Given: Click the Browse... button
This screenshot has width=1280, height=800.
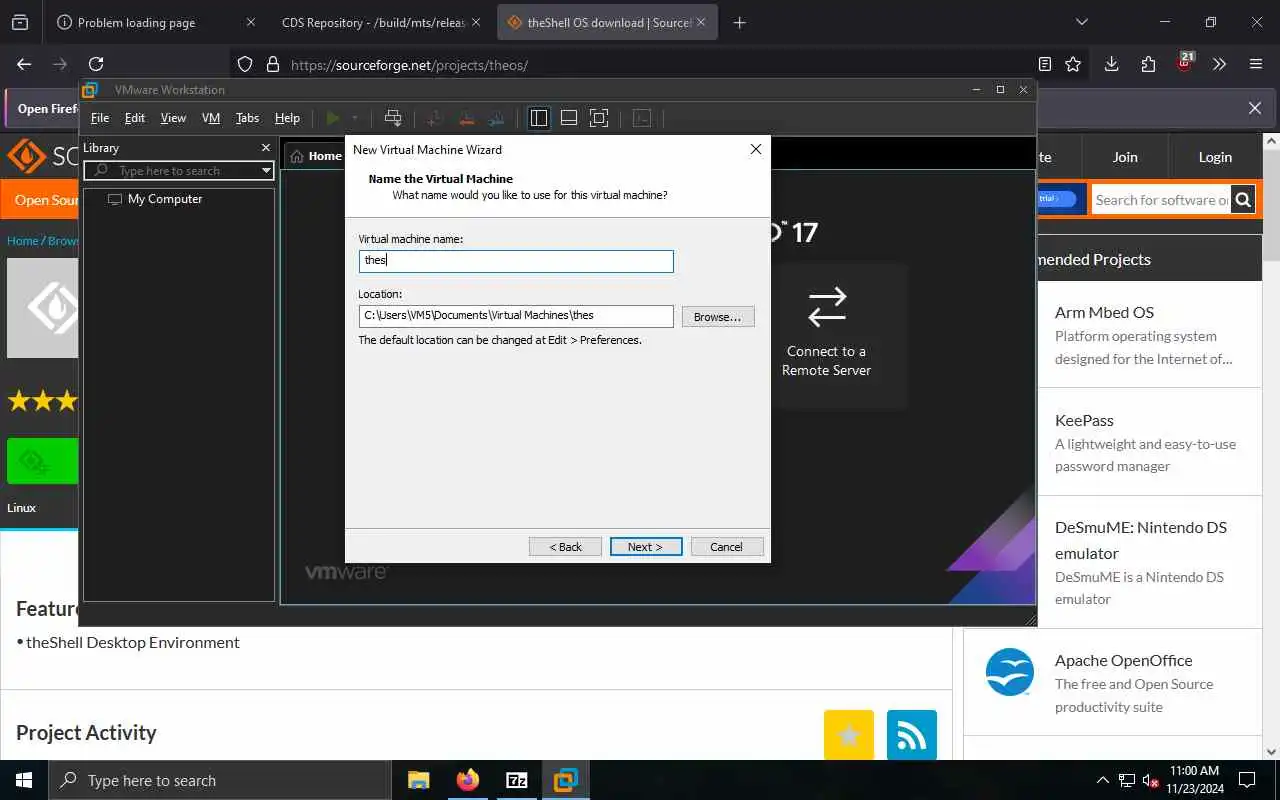Looking at the screenshot, I should pyautogui.click(x=718, y=317).
